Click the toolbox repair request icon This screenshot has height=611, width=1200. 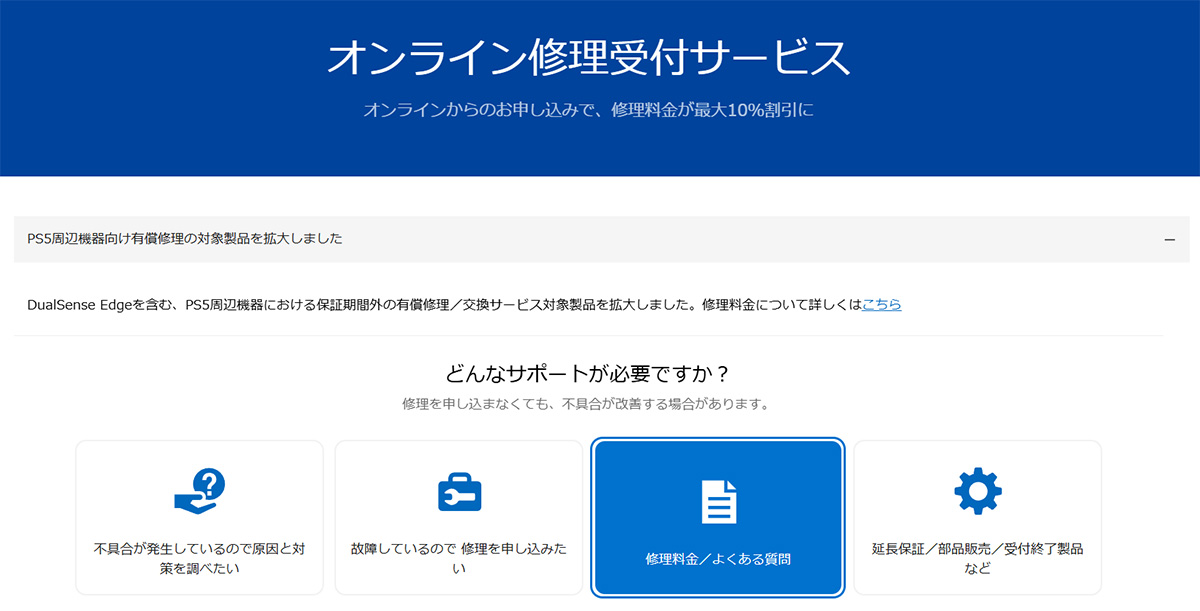(x=459, y=493)
